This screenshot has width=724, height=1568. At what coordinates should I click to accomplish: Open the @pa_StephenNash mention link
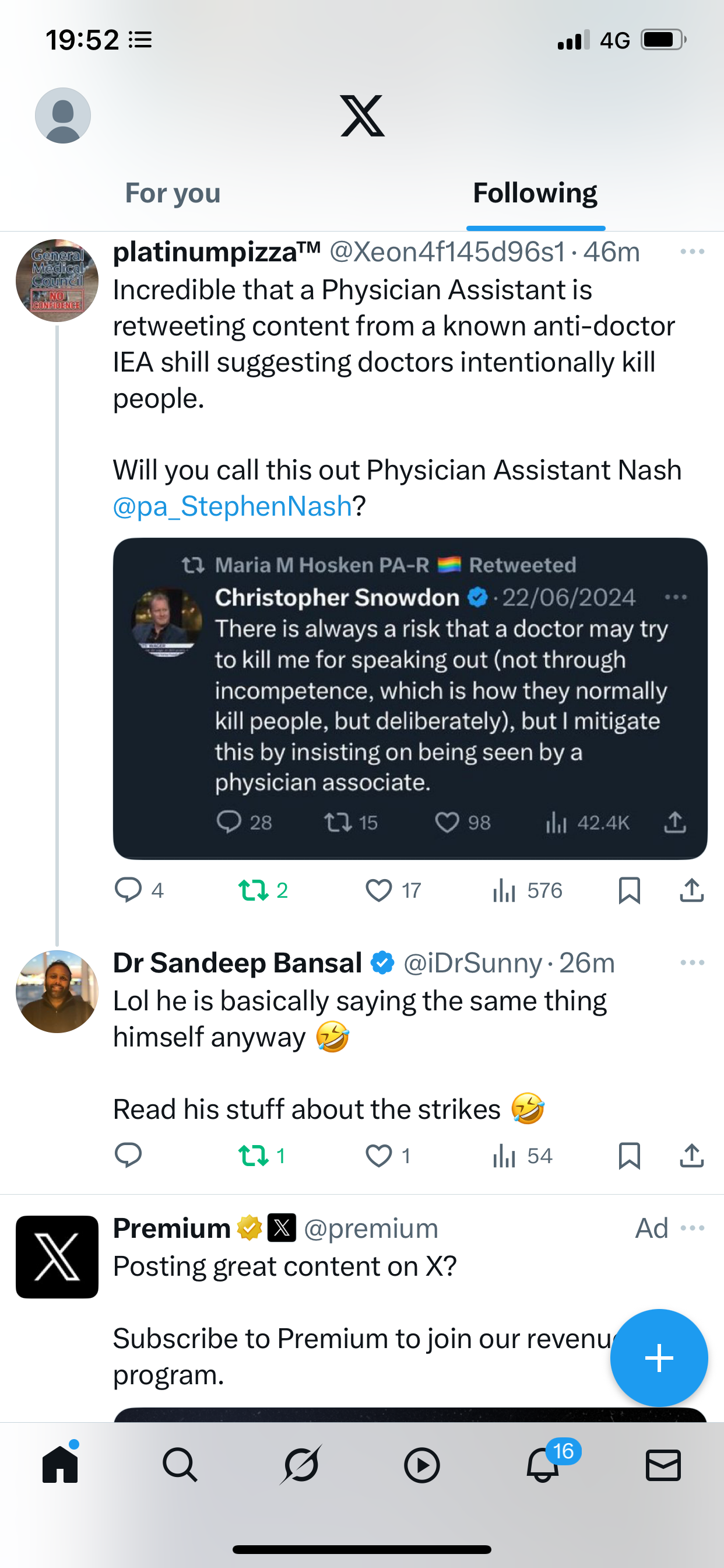[233, 506]
